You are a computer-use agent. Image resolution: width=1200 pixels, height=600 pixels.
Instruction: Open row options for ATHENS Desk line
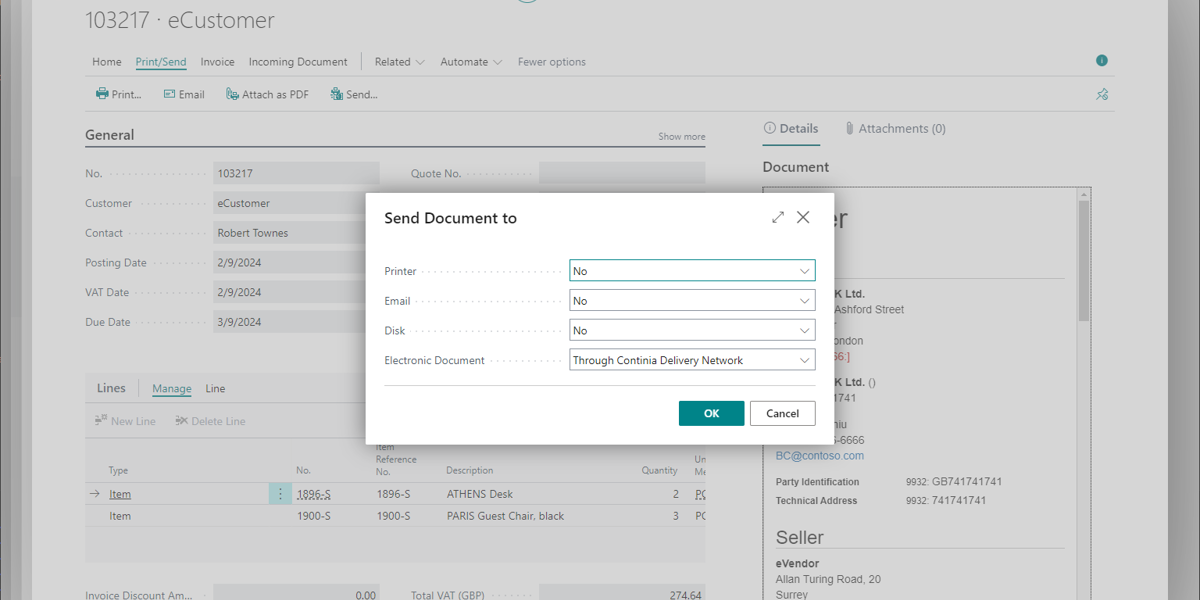tap(280, 494)
